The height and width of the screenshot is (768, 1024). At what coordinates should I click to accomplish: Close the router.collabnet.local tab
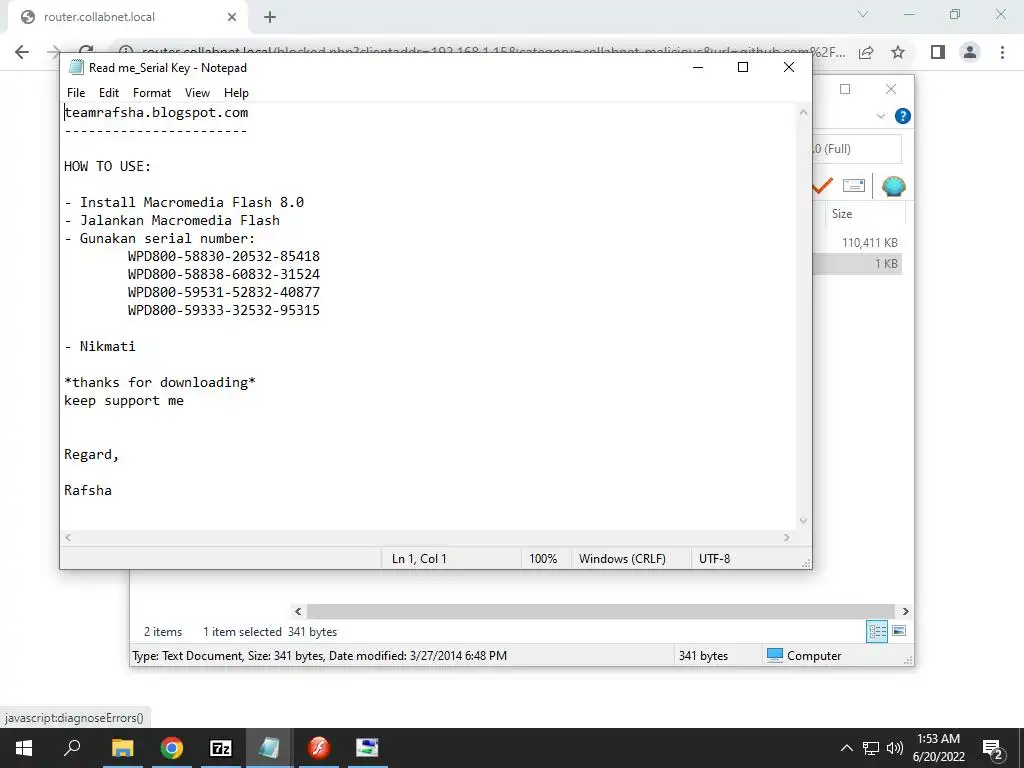coord(232,17)
